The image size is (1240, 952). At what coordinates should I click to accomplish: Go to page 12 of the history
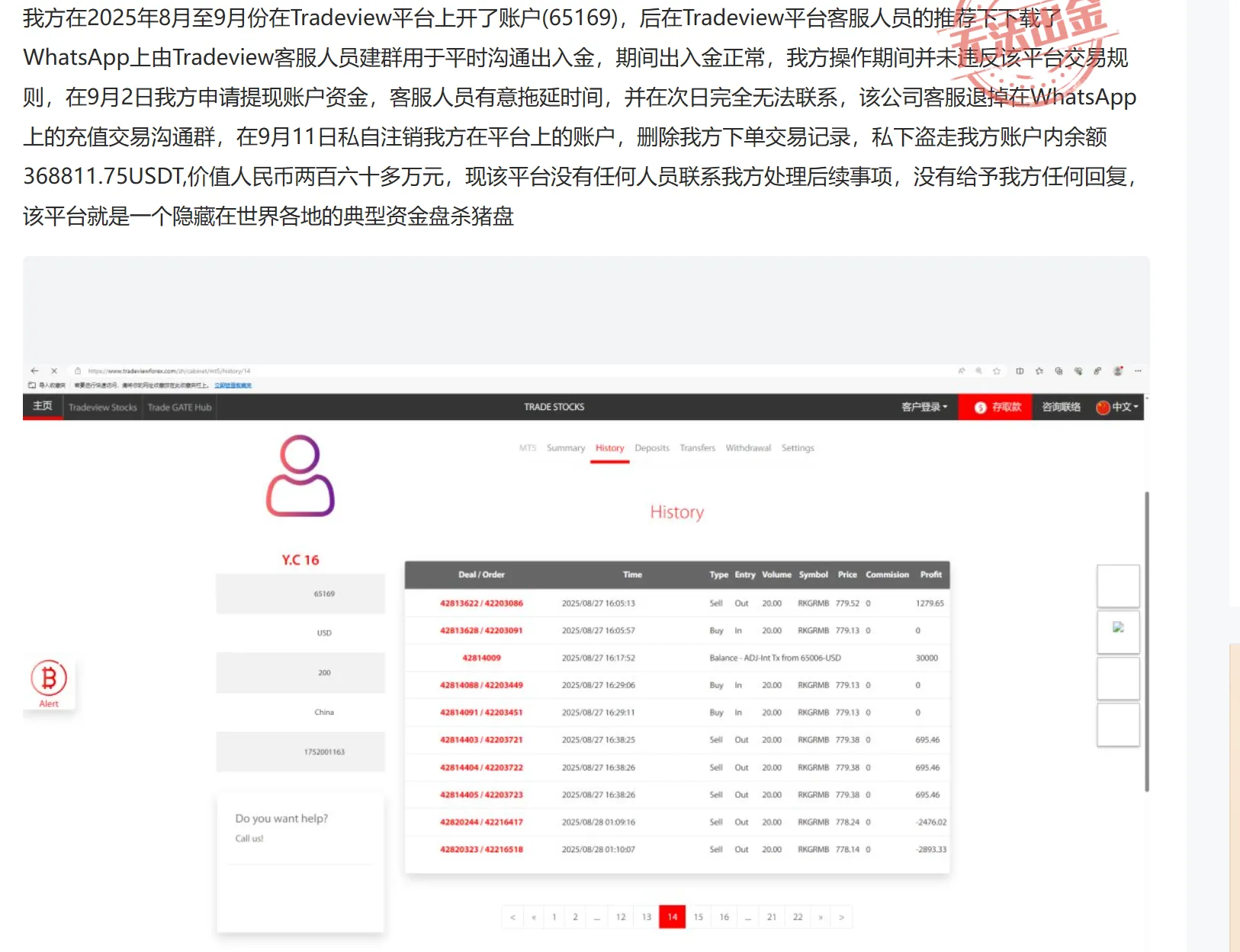point(621,917)
